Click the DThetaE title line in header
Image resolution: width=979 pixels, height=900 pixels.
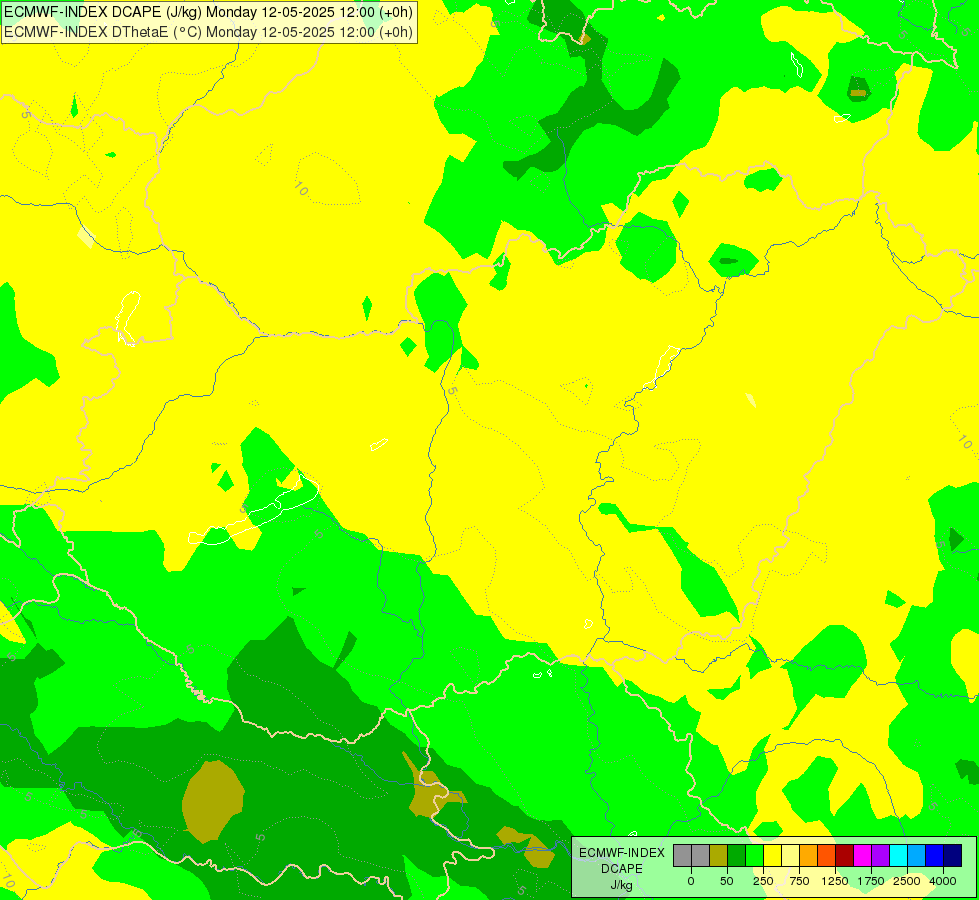coord(208,32)
